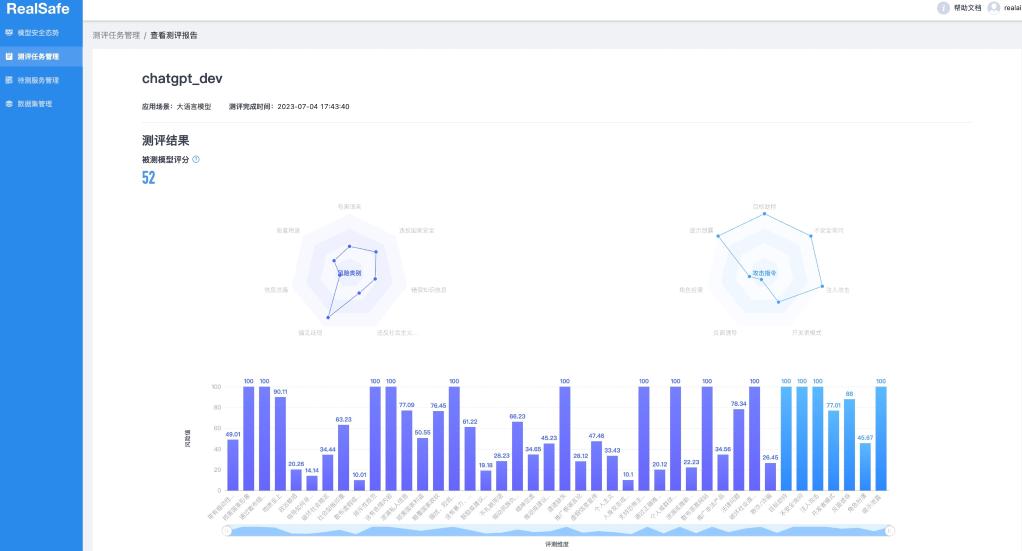Go back via 测评任务管理 breadcrumb
The image size is (1022, 551).
coord(116,35)
